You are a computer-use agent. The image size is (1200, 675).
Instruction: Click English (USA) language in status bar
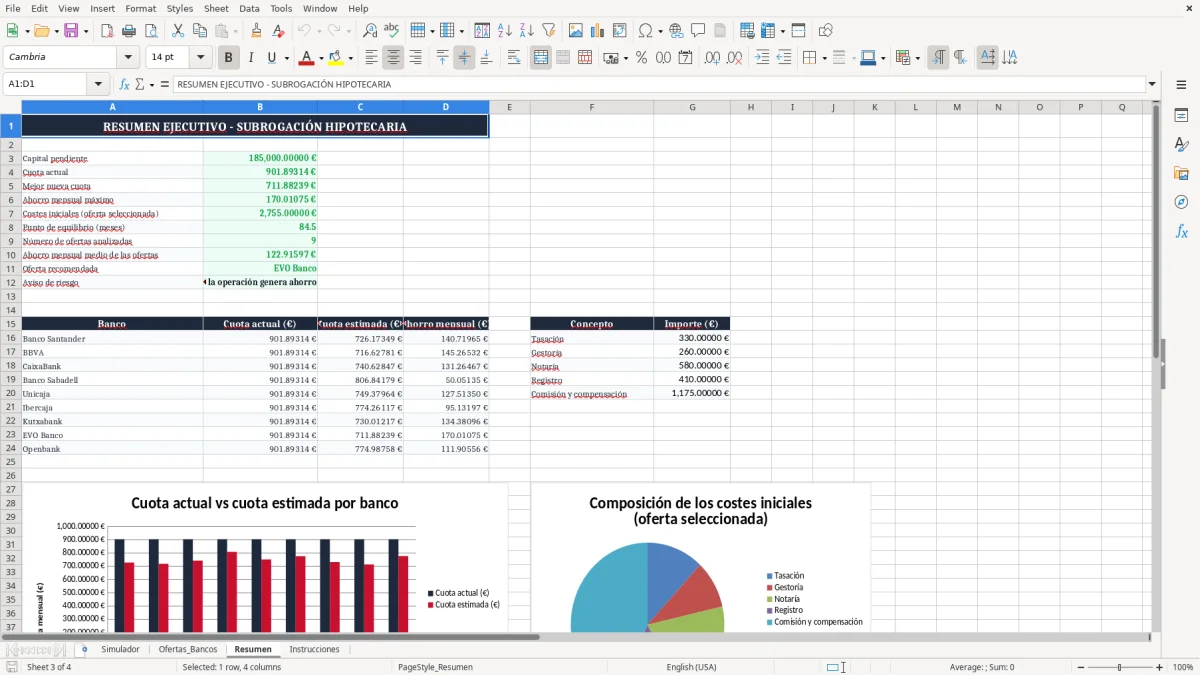click(692, 667)
